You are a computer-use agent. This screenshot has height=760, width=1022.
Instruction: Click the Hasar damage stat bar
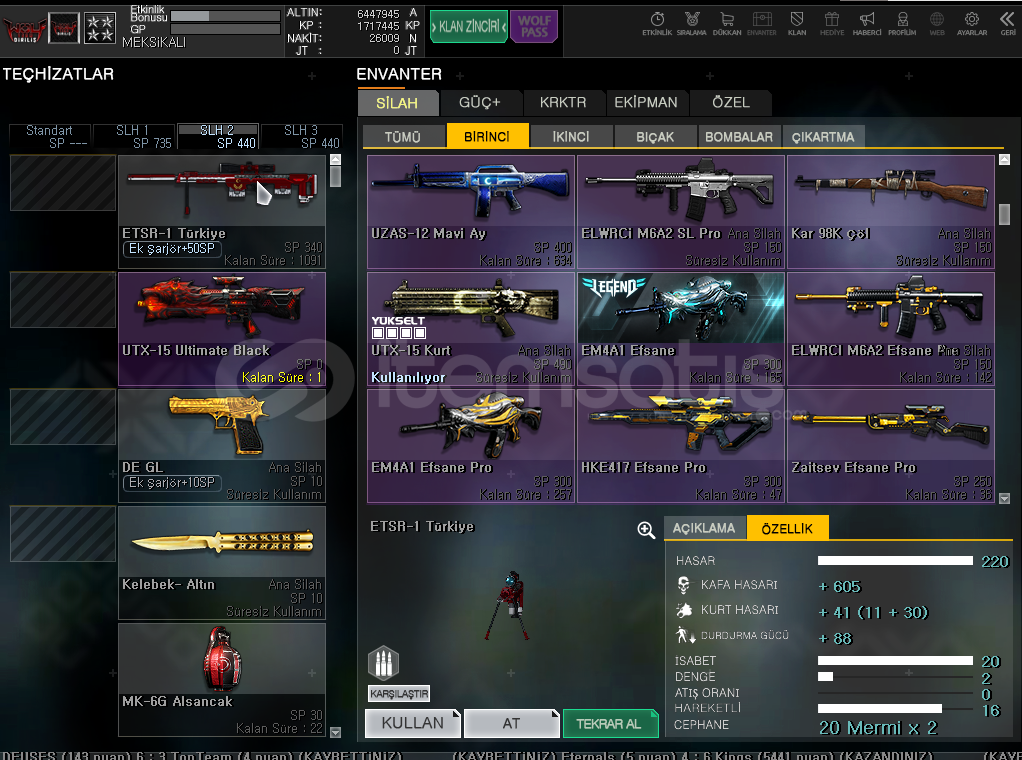[x=895, y=561]
